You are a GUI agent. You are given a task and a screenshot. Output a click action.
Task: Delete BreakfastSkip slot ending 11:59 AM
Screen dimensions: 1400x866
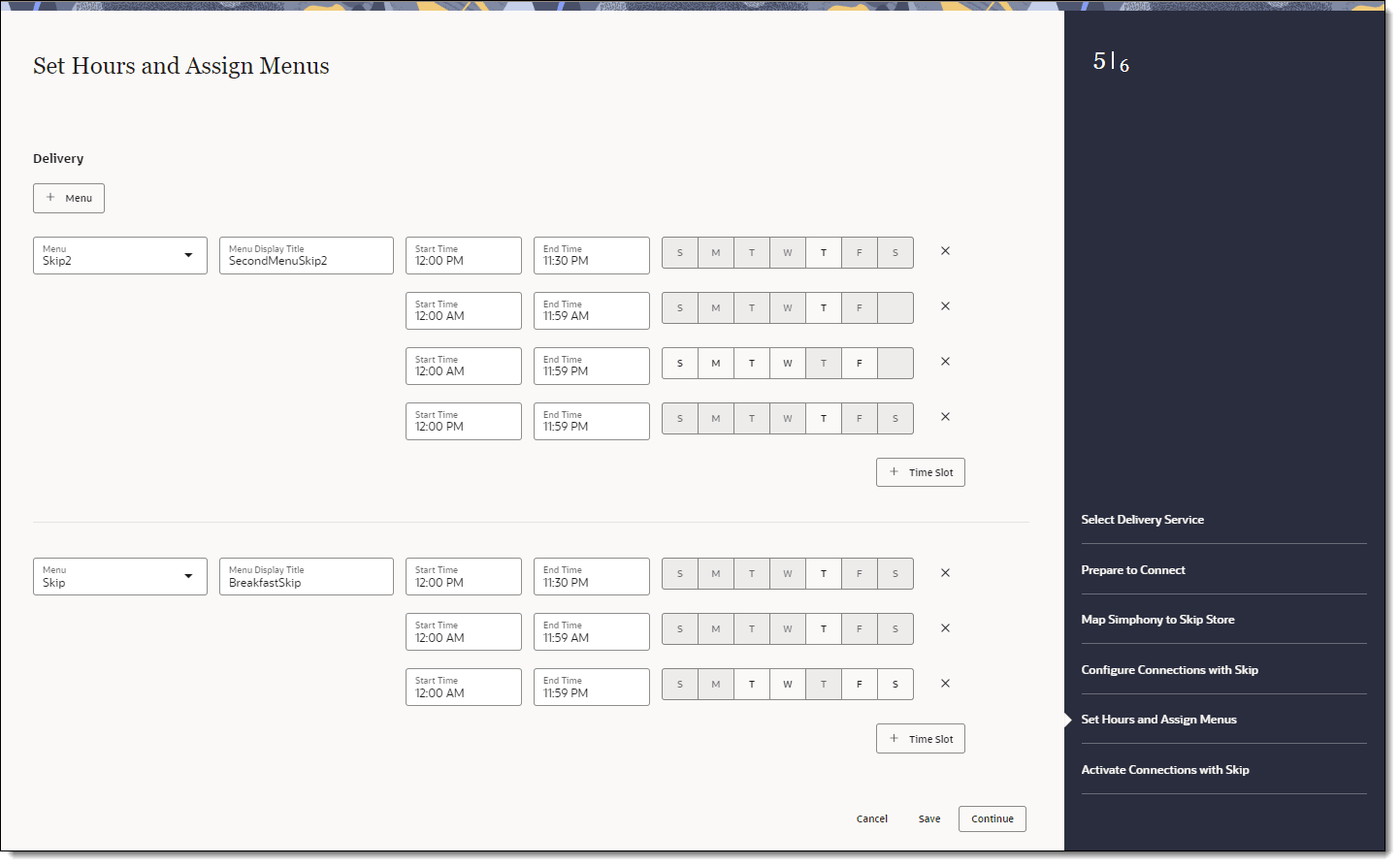coord(945,628)
